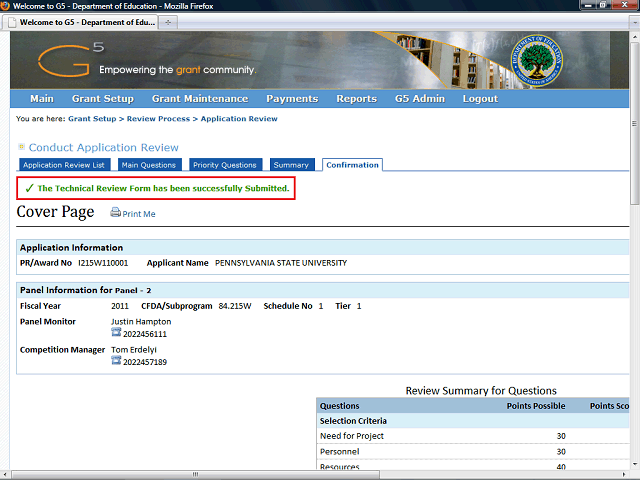Open a new browser tab with plus button

167,21
